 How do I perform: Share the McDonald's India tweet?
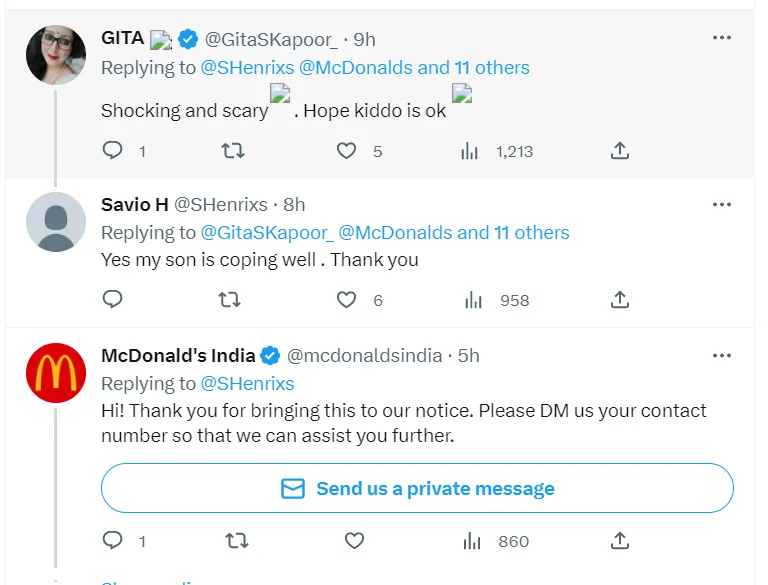[619, 541]
